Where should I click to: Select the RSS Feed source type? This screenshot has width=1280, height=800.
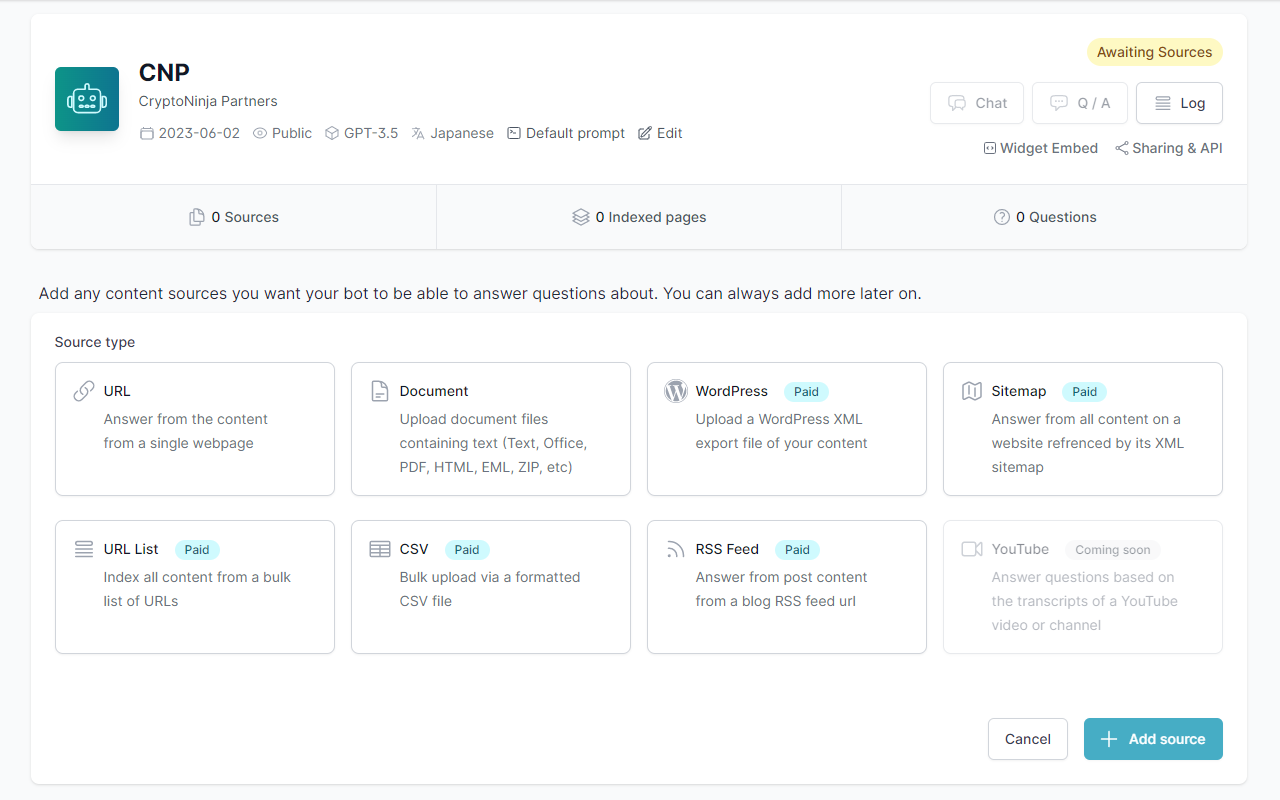pyautogui.click(x=787, y=587)
